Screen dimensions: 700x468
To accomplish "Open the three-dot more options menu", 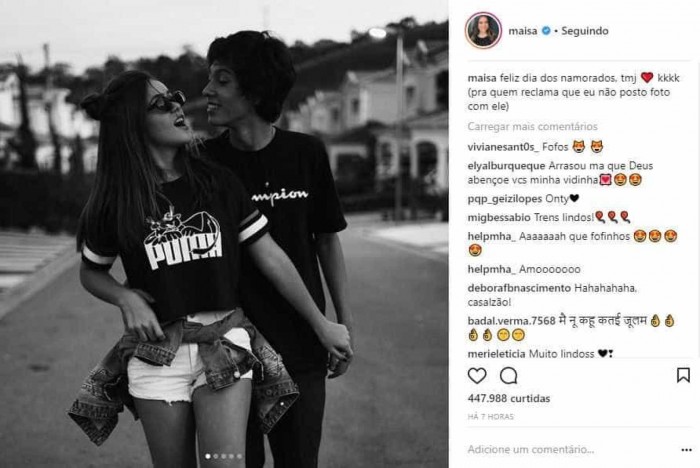I will (687, 450).
